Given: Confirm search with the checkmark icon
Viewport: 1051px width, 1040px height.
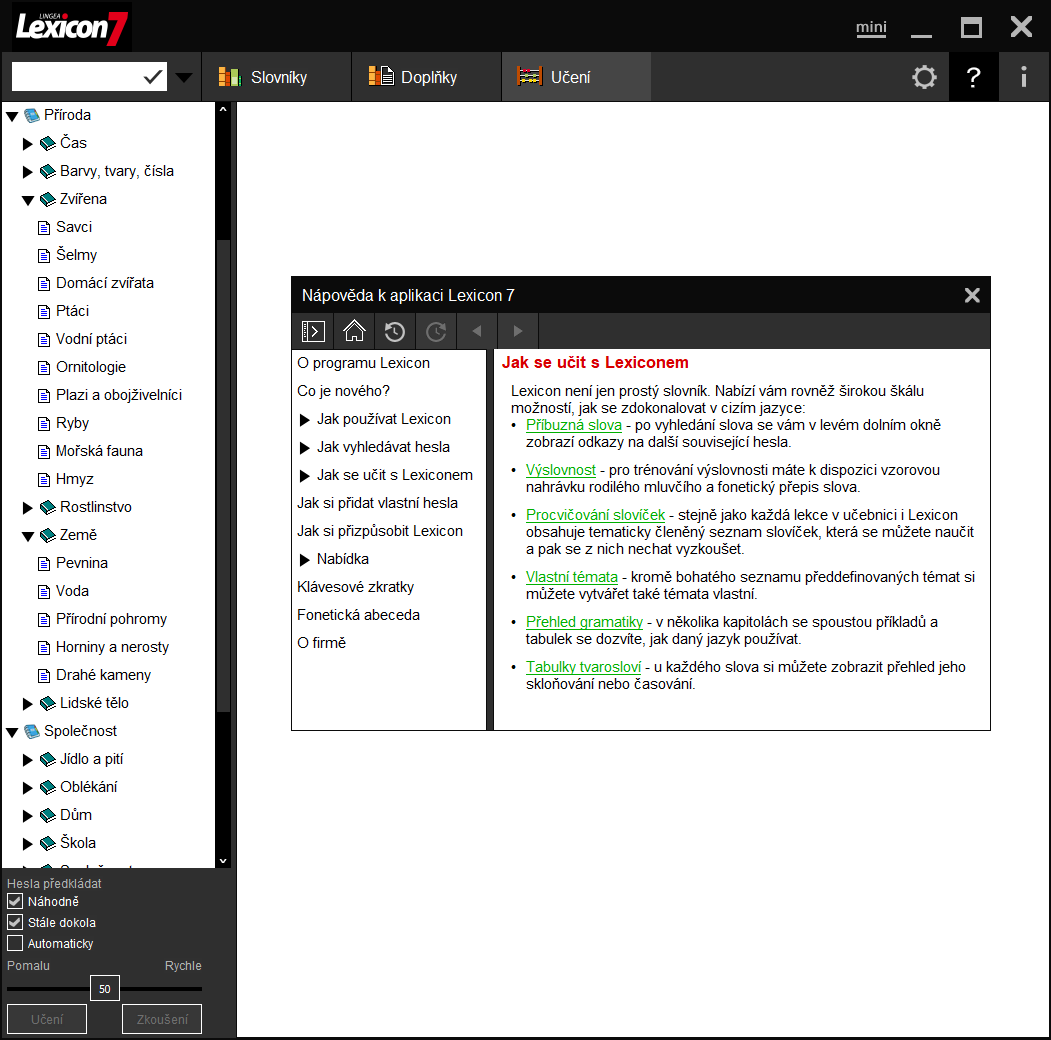Looking at the screenshot, I should (153, 77).
